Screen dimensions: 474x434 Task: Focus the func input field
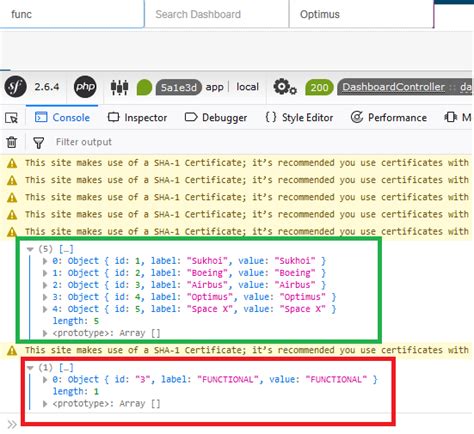click(72, 14)
